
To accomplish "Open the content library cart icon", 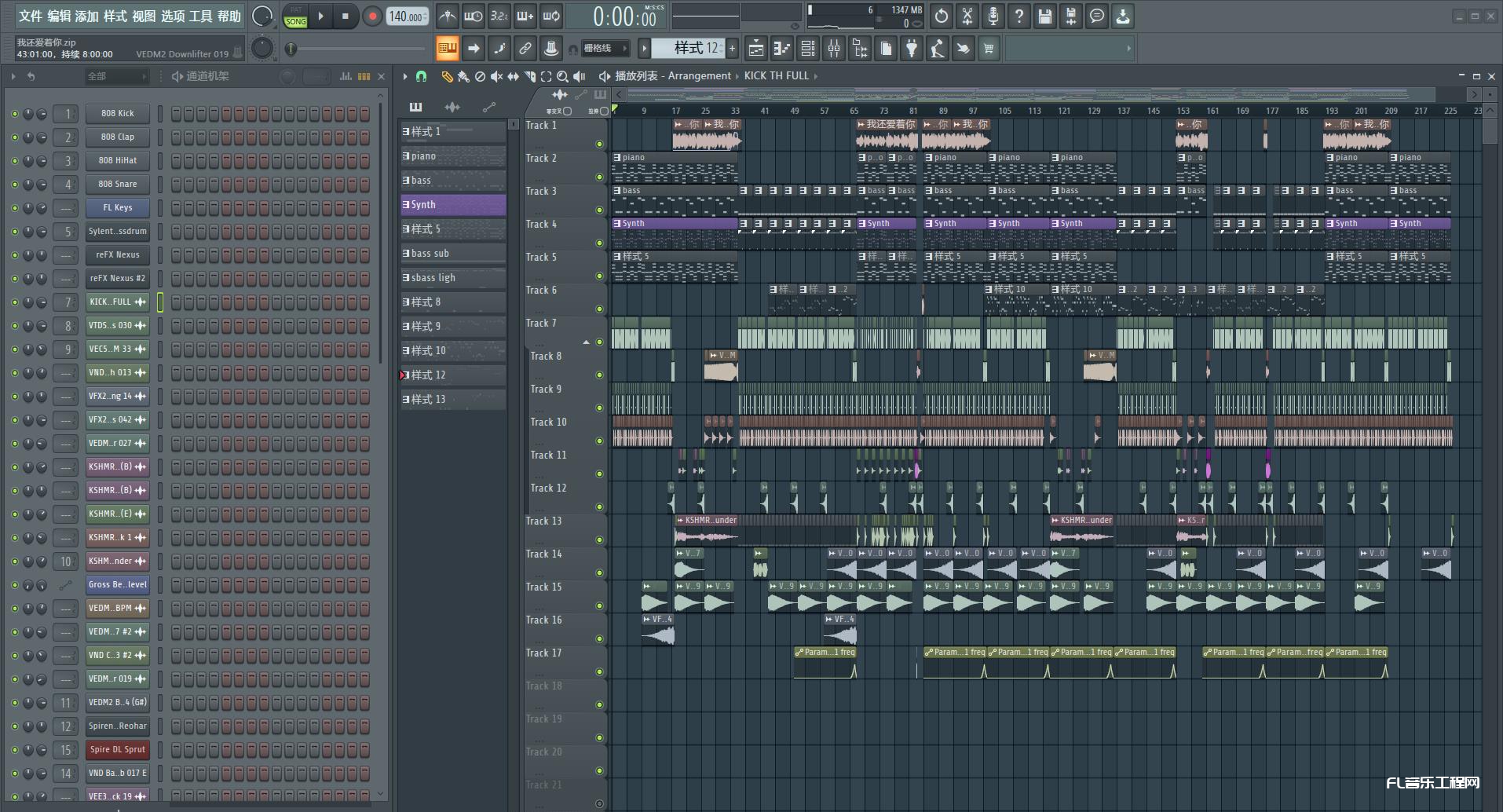I will click(989, 49).
